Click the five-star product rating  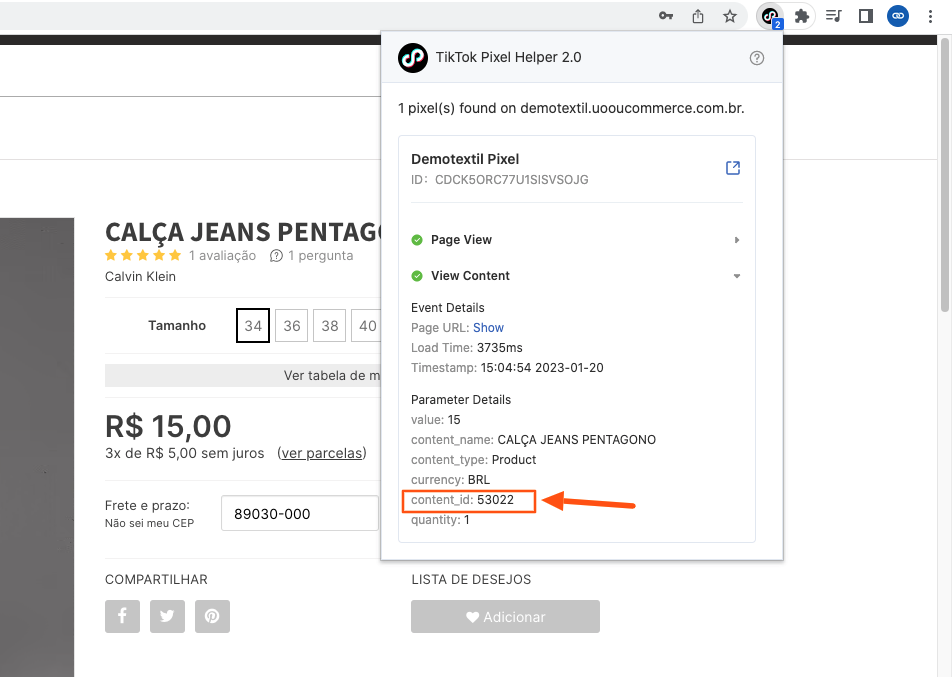coord(143,255)
